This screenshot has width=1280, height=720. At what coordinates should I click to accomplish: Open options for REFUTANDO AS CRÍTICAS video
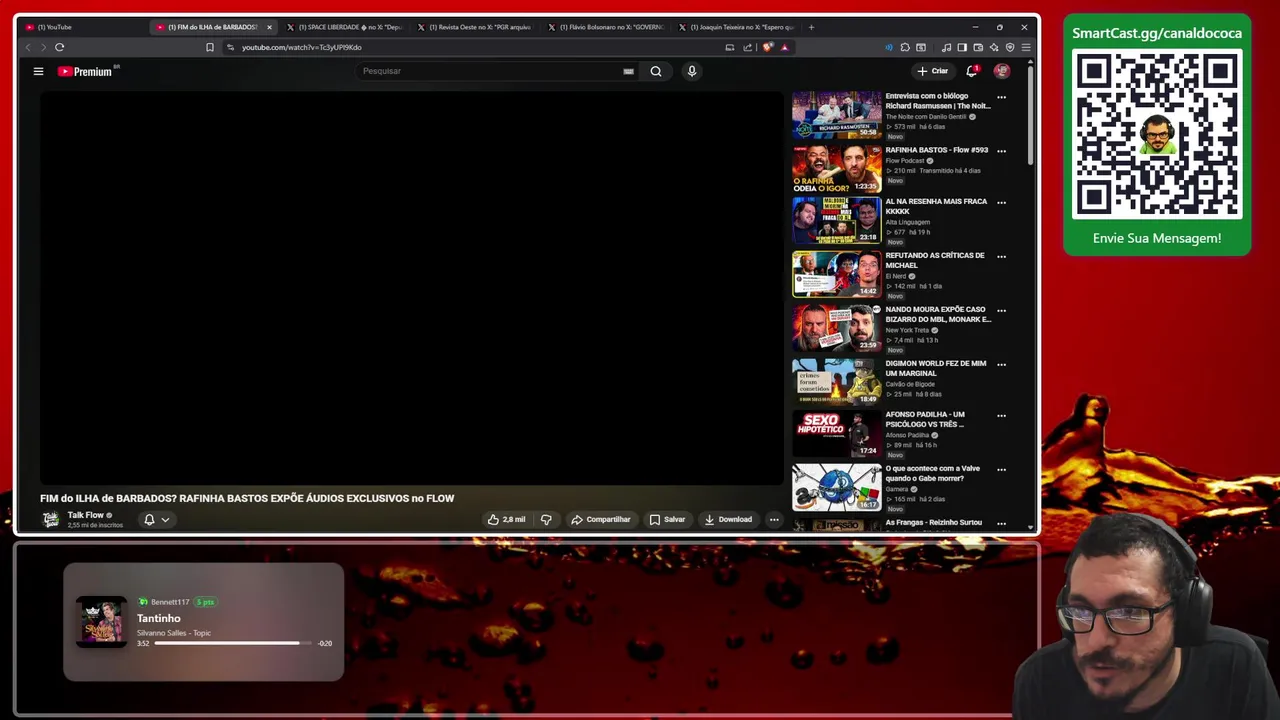pos(1001,257)
